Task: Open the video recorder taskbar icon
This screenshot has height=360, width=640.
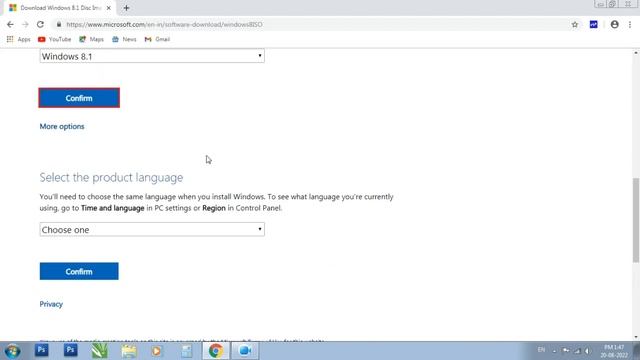Action: [x=245, y=351]
